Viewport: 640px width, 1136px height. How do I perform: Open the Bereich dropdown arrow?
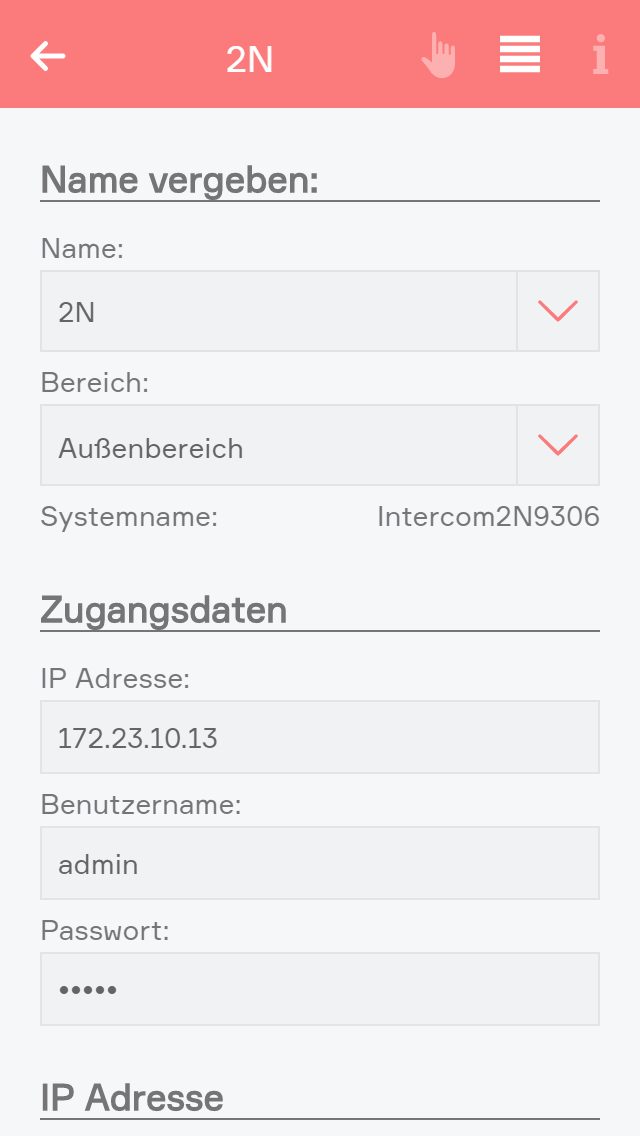[558, 445]
